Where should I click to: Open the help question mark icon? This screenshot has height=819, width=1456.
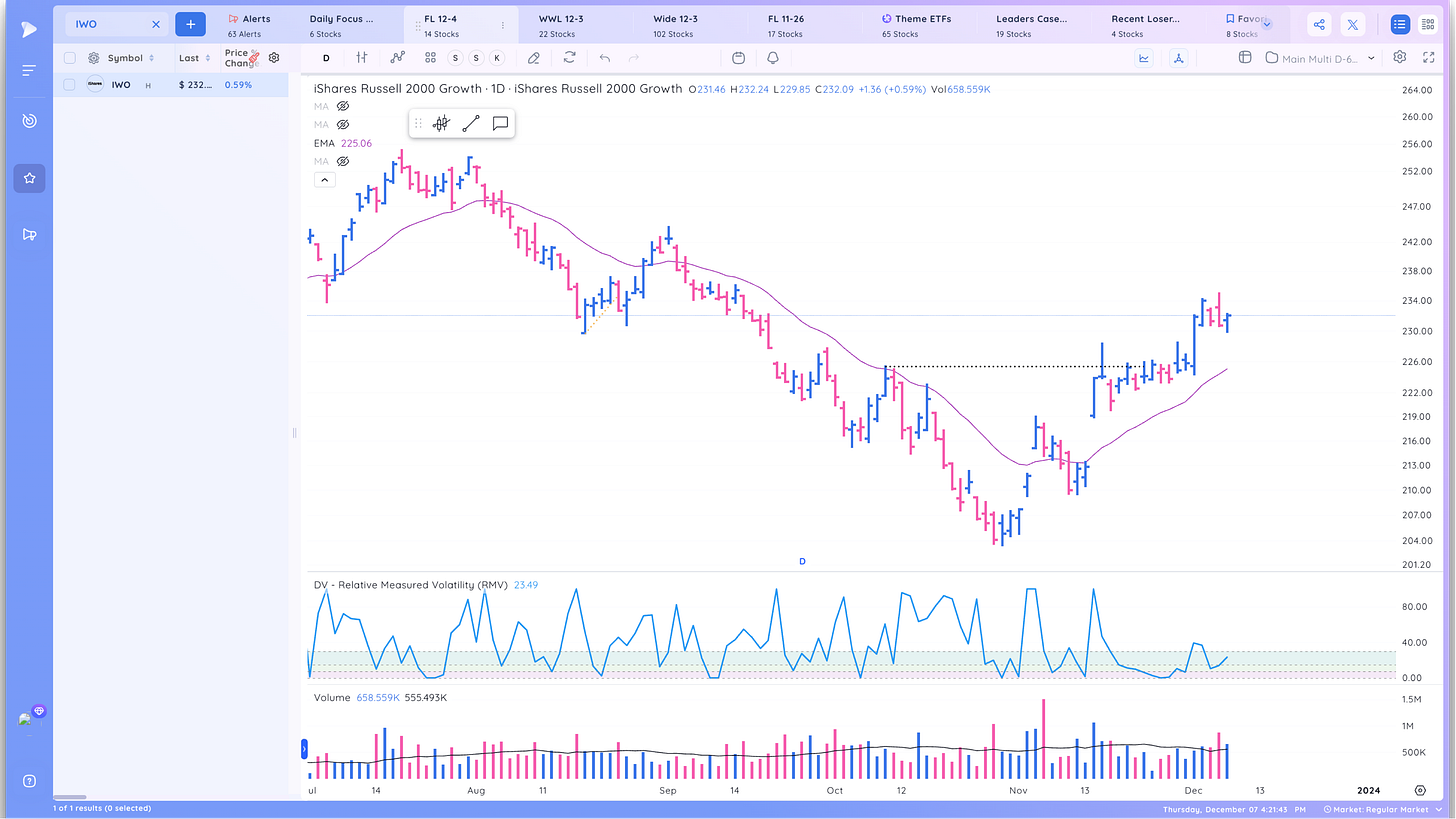click(29, 781)
